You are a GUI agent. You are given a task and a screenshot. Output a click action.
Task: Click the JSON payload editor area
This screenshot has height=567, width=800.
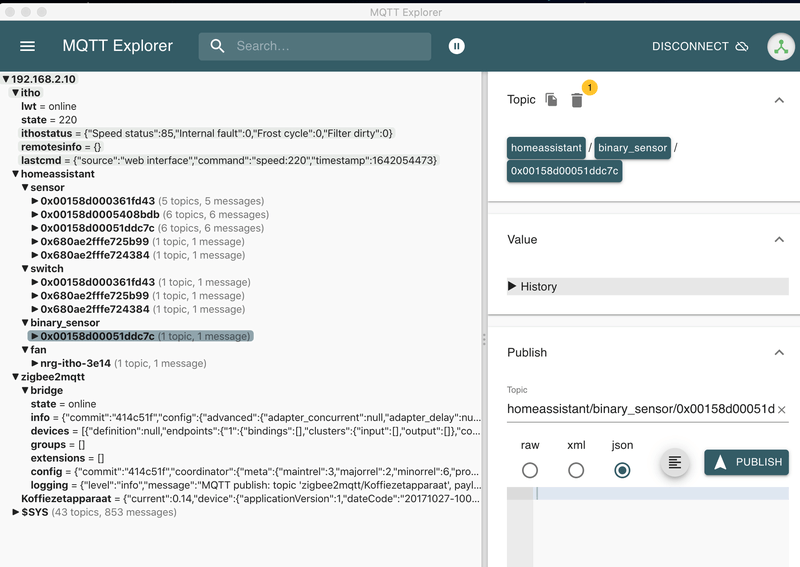tap(661, 527)
